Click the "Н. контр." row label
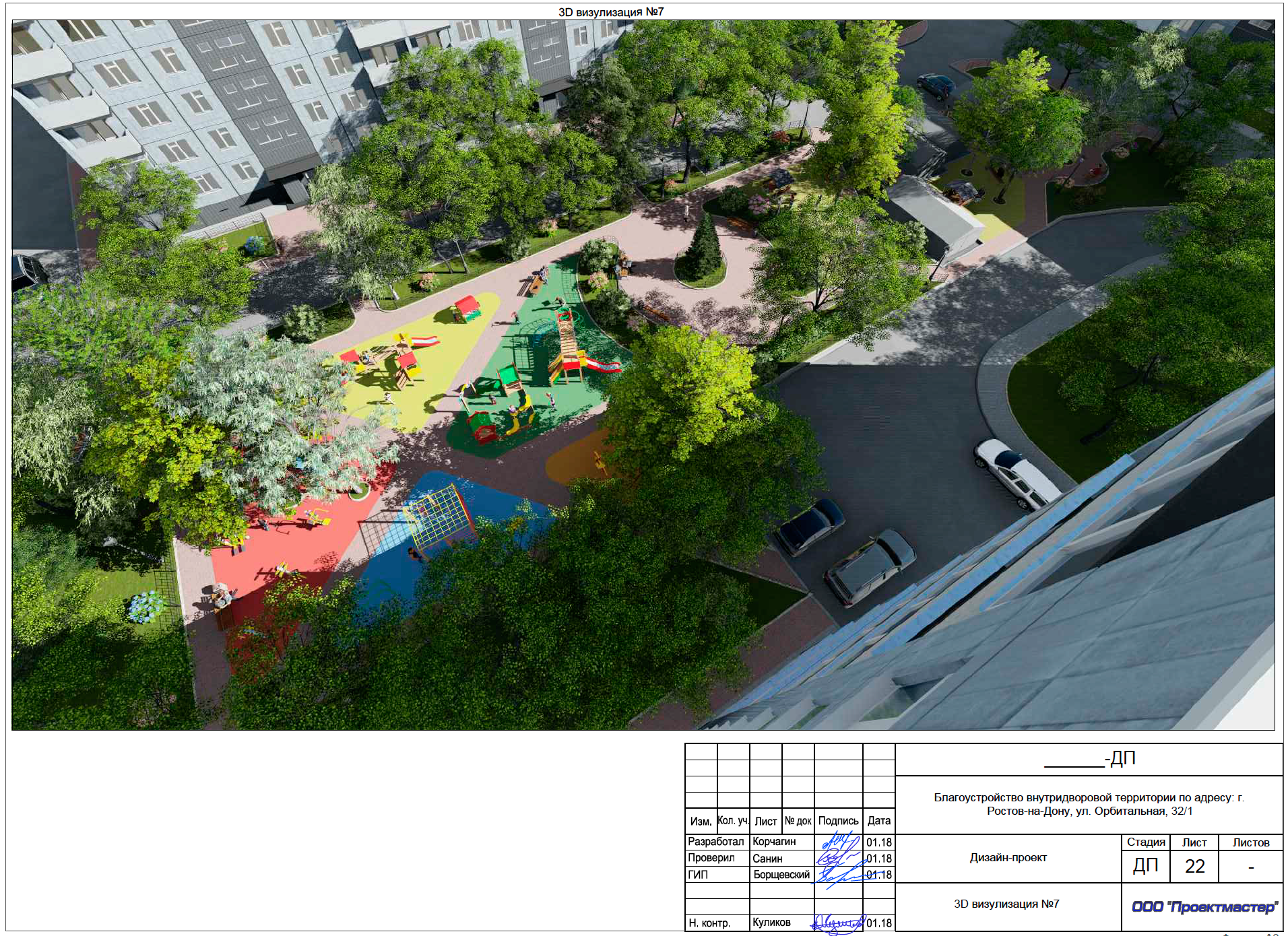The image size is (1288, 936). pos(709,923)
